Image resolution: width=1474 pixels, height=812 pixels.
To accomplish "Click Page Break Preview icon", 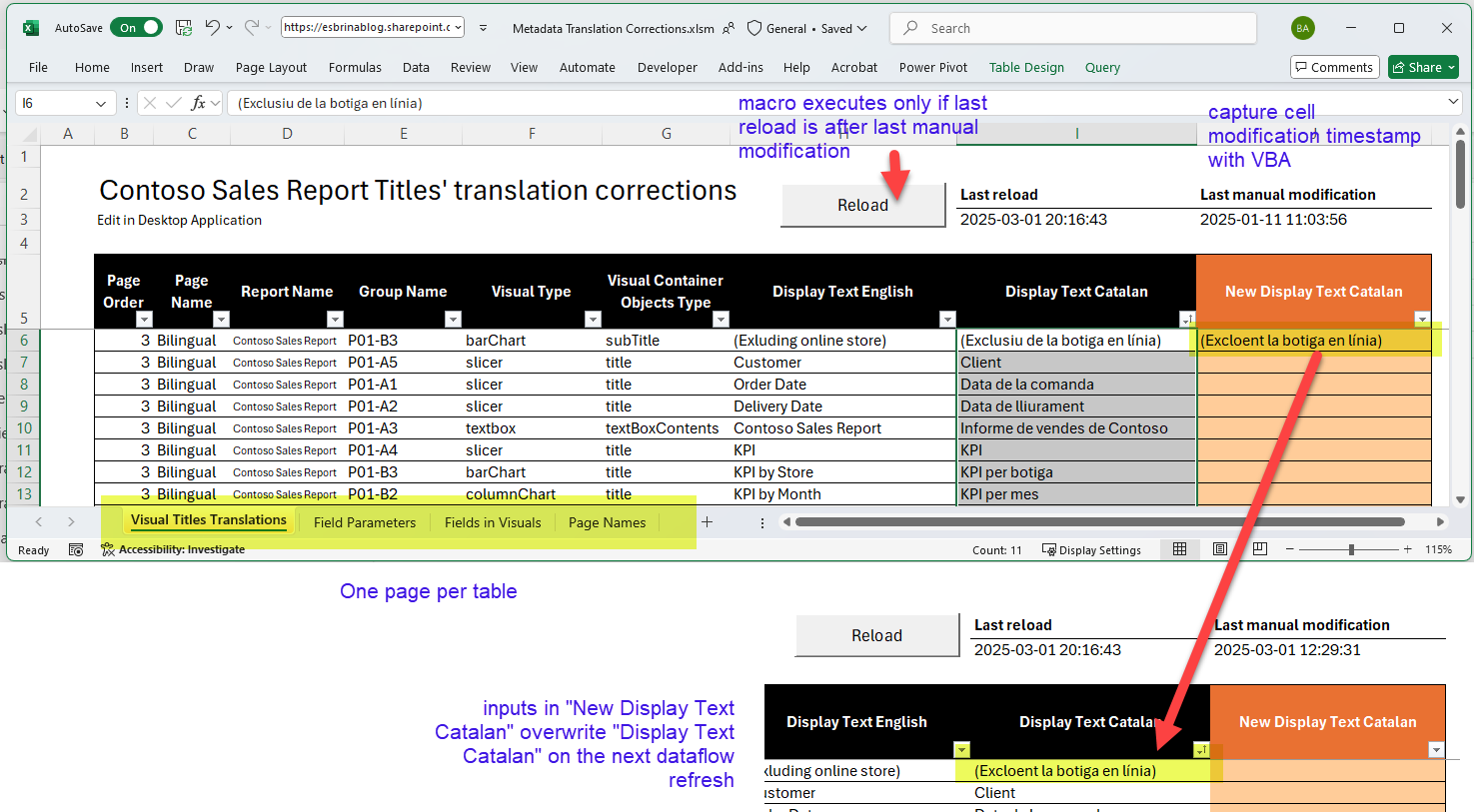I will click(1260, 549).
